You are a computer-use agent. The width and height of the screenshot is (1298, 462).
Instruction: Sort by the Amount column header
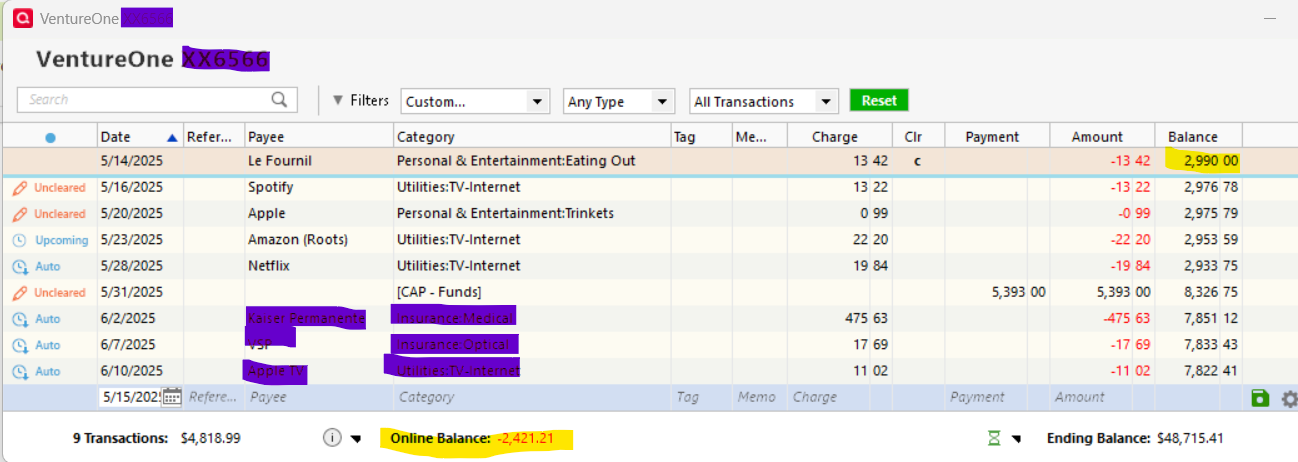[x=1102, y=137]
